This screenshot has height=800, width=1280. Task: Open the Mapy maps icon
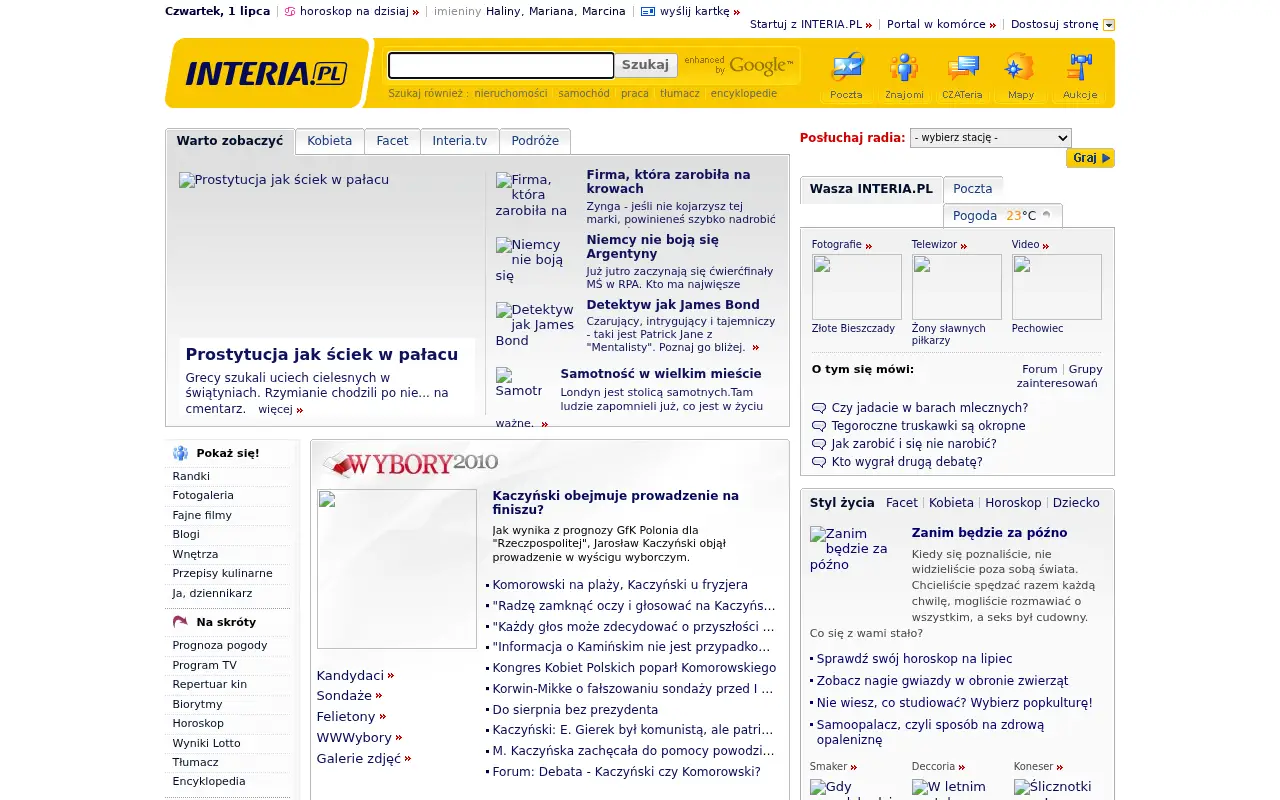(1020, 76)
